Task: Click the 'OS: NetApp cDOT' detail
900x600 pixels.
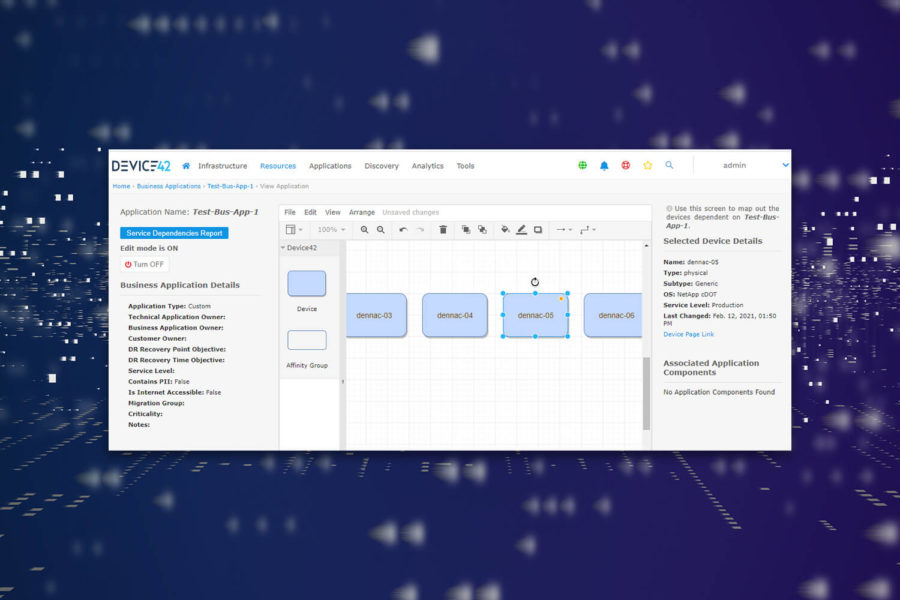Action: point(690,295)
